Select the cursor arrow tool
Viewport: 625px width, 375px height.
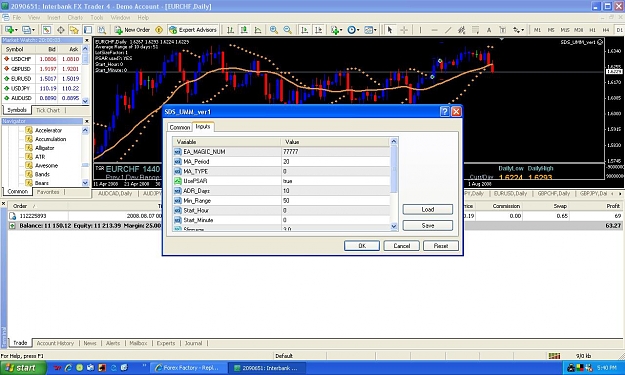click(x=390, y=30)
